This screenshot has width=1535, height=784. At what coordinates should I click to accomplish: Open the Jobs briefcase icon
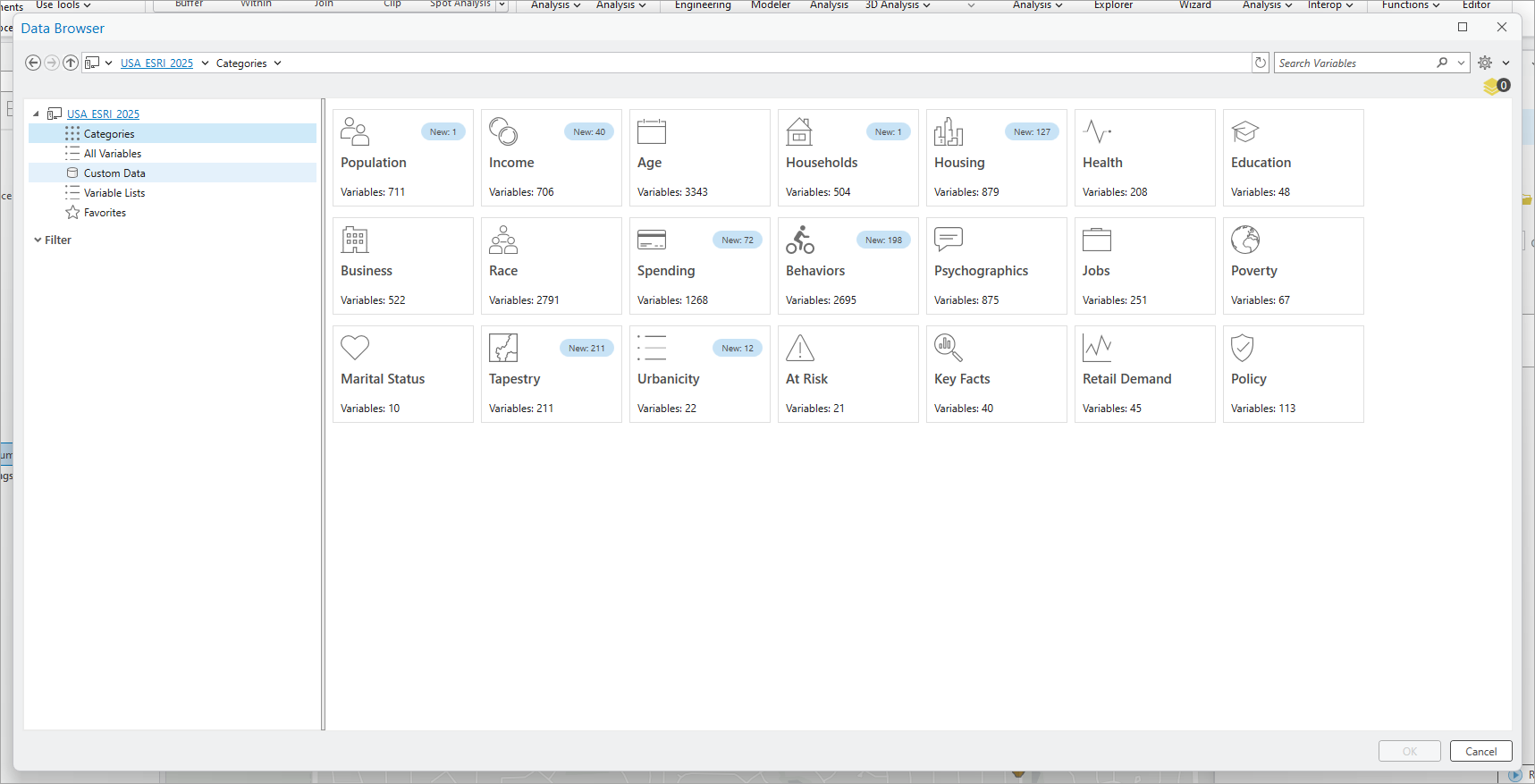1097,240
